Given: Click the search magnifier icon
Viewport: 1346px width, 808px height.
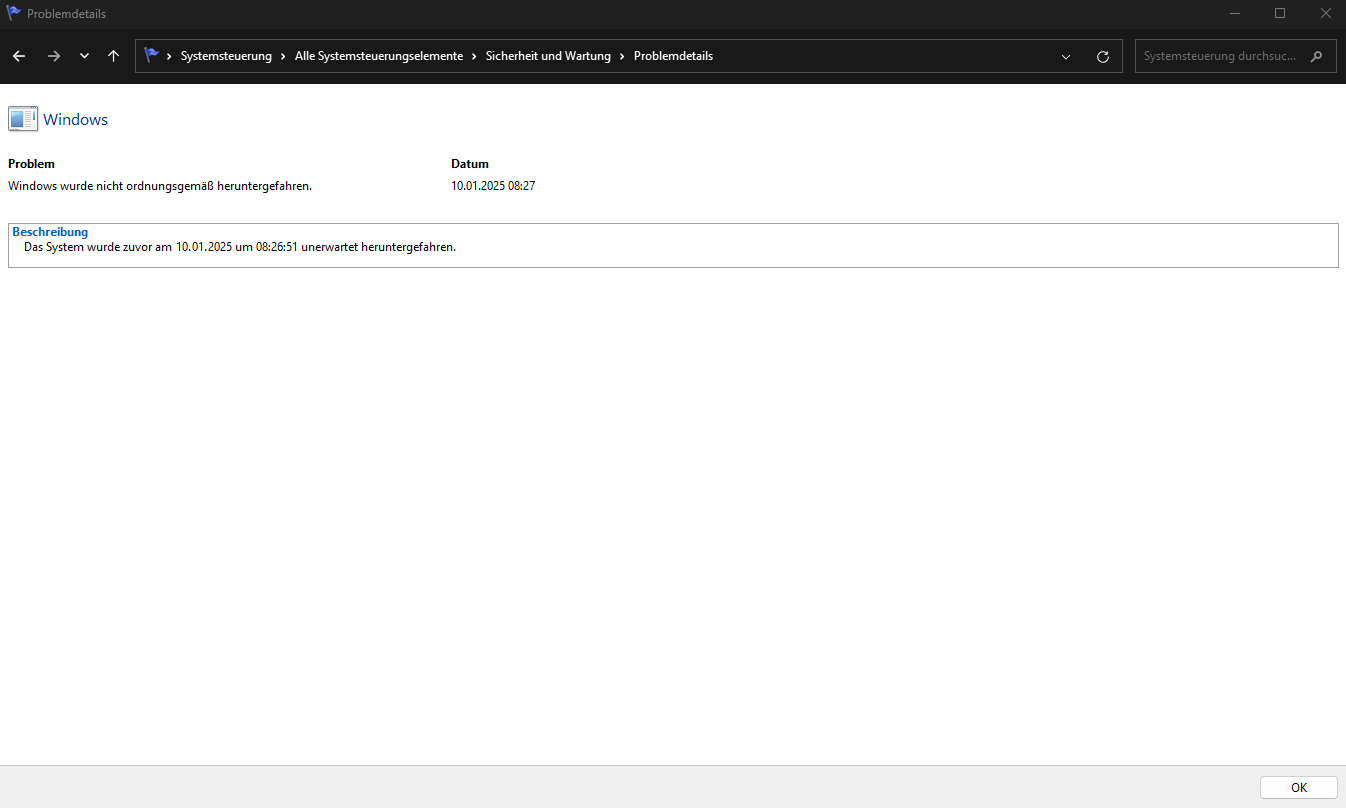Looking at the screenshot, I should point(1316,57).
